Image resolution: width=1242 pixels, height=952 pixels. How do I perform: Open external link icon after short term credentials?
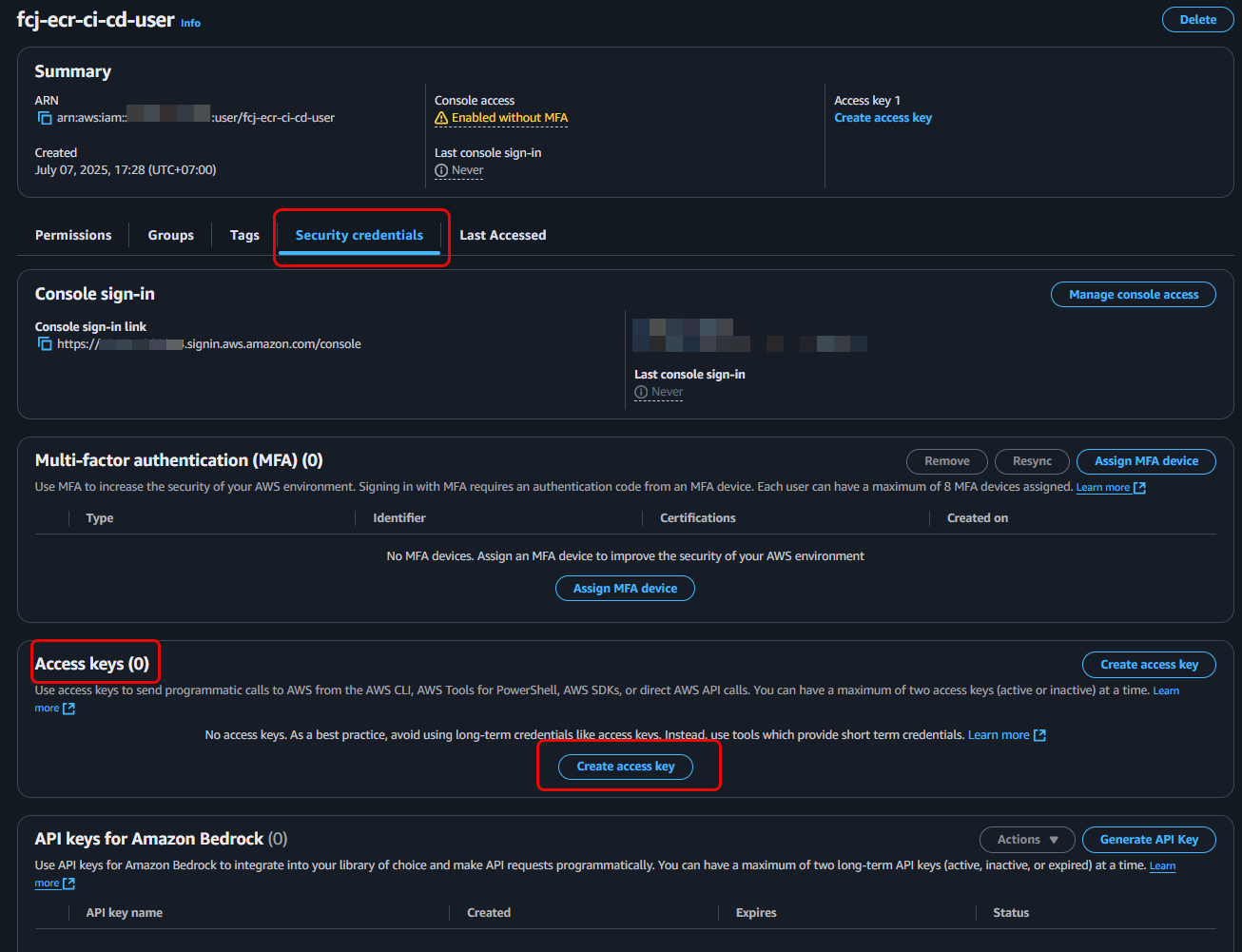point(1039,735)
